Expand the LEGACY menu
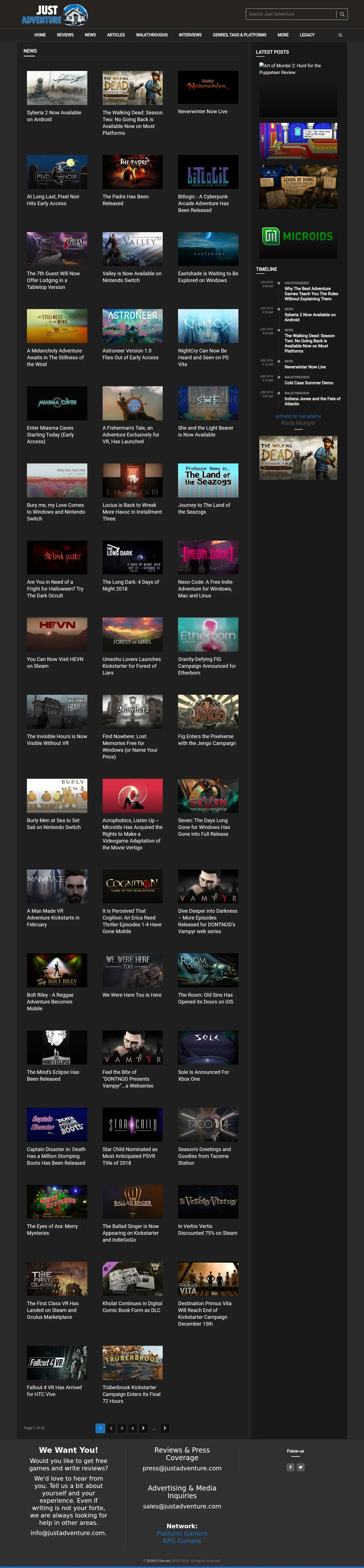364x1568 pixels. tap(307, 35)
